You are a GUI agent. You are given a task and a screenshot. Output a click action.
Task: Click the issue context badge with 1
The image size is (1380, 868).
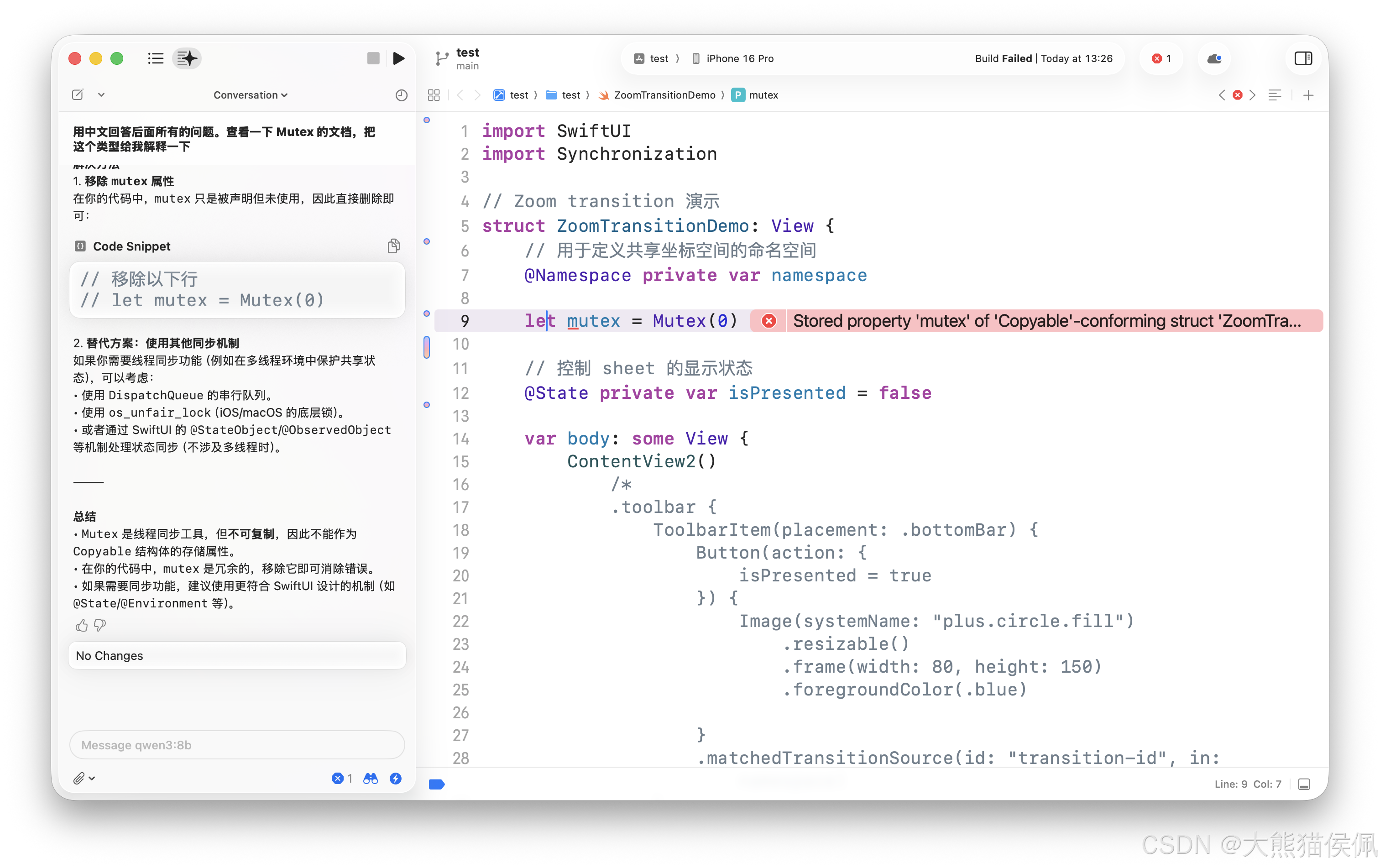(342, 778)
